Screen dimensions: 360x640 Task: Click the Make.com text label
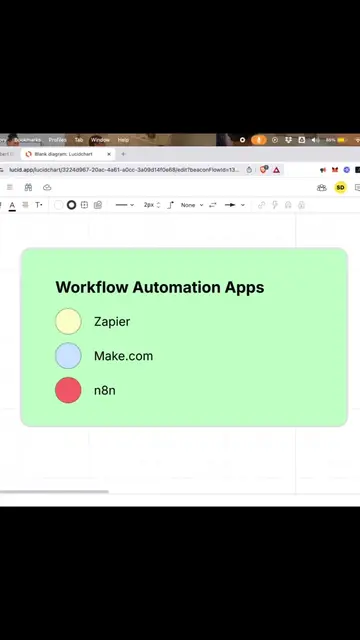tap(123, 356)
